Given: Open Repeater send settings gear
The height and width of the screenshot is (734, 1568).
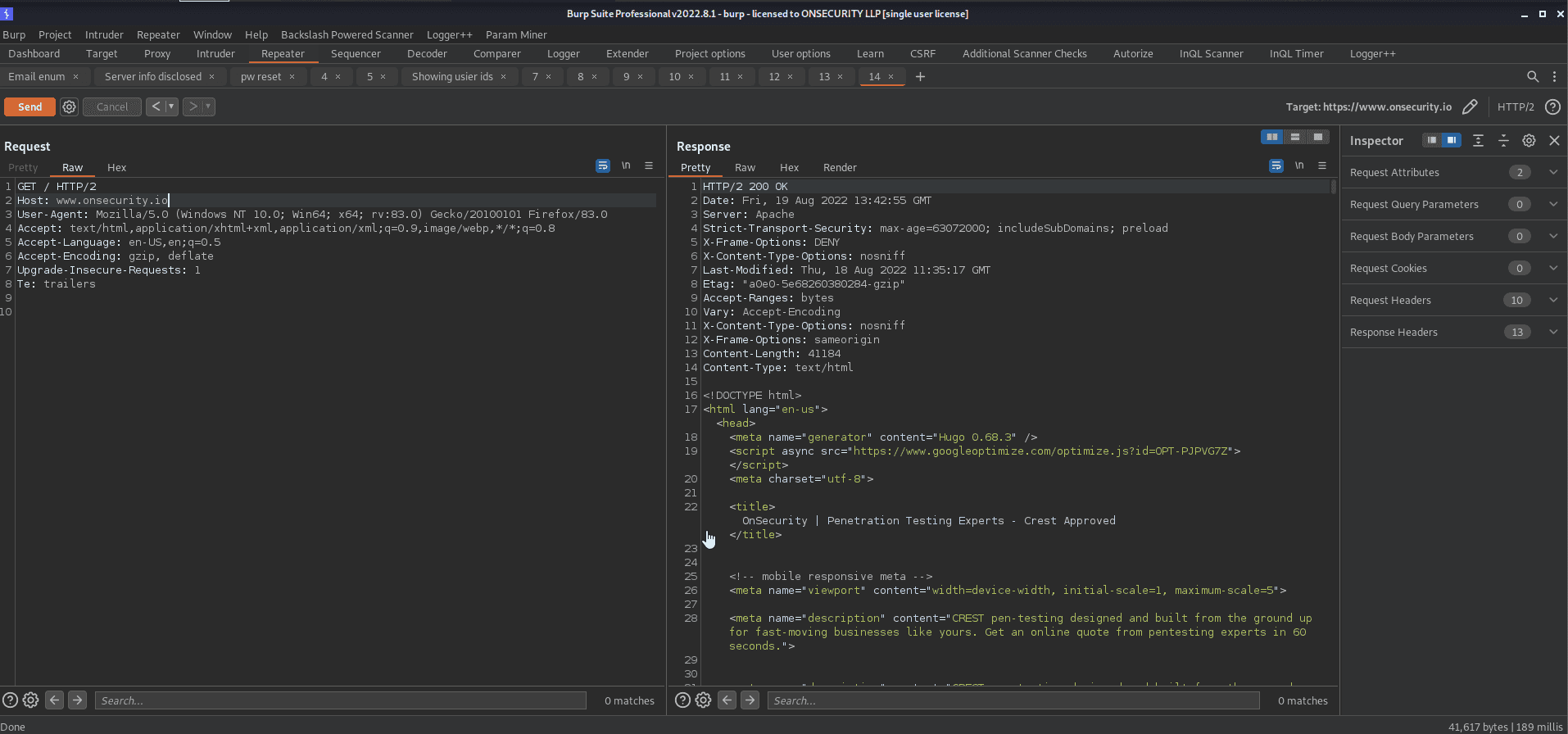Looking at the screenshot, I should (x=70, y=107).
